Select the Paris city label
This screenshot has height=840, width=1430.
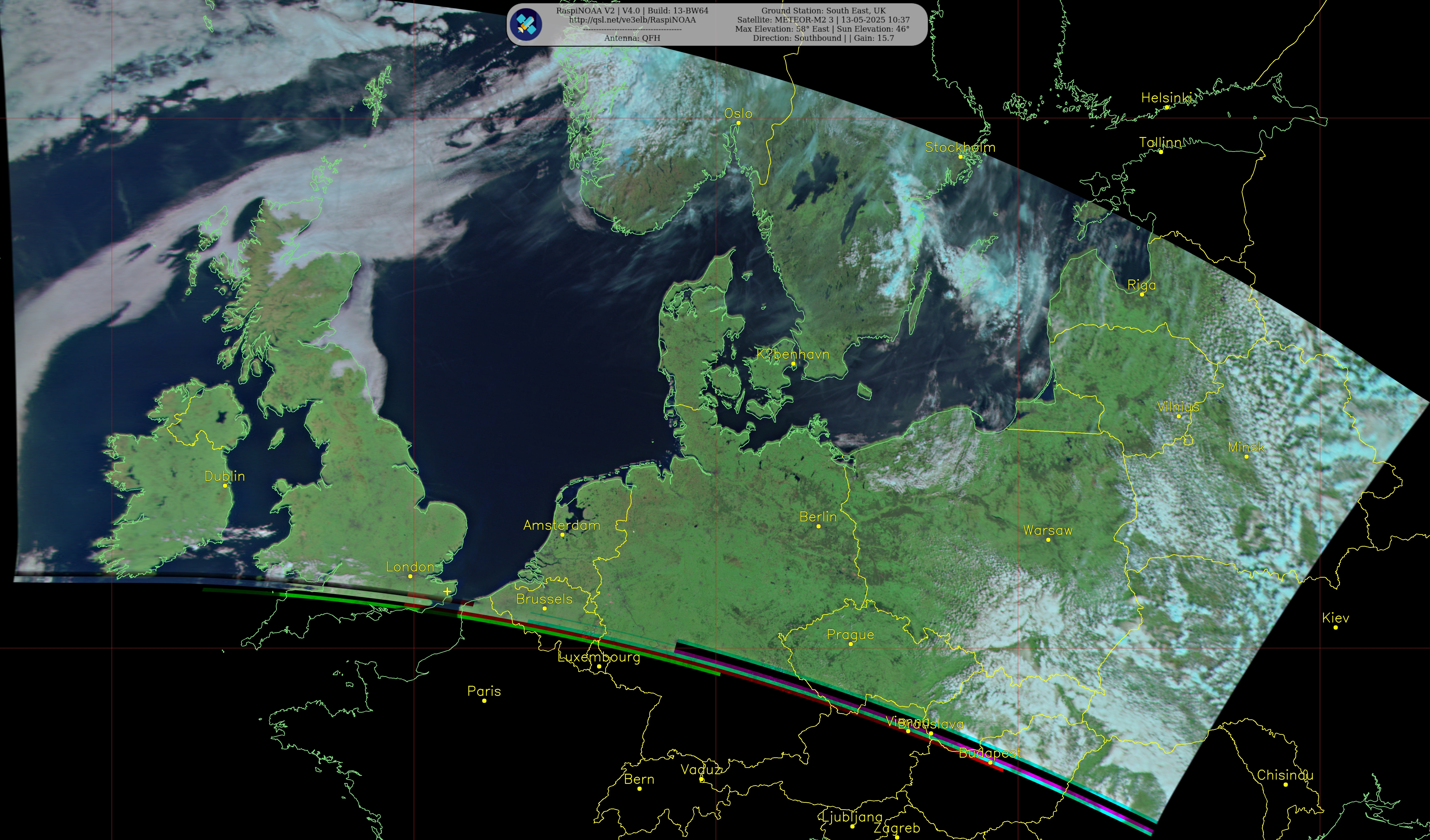pyautogui.click(x=484, y=691)
